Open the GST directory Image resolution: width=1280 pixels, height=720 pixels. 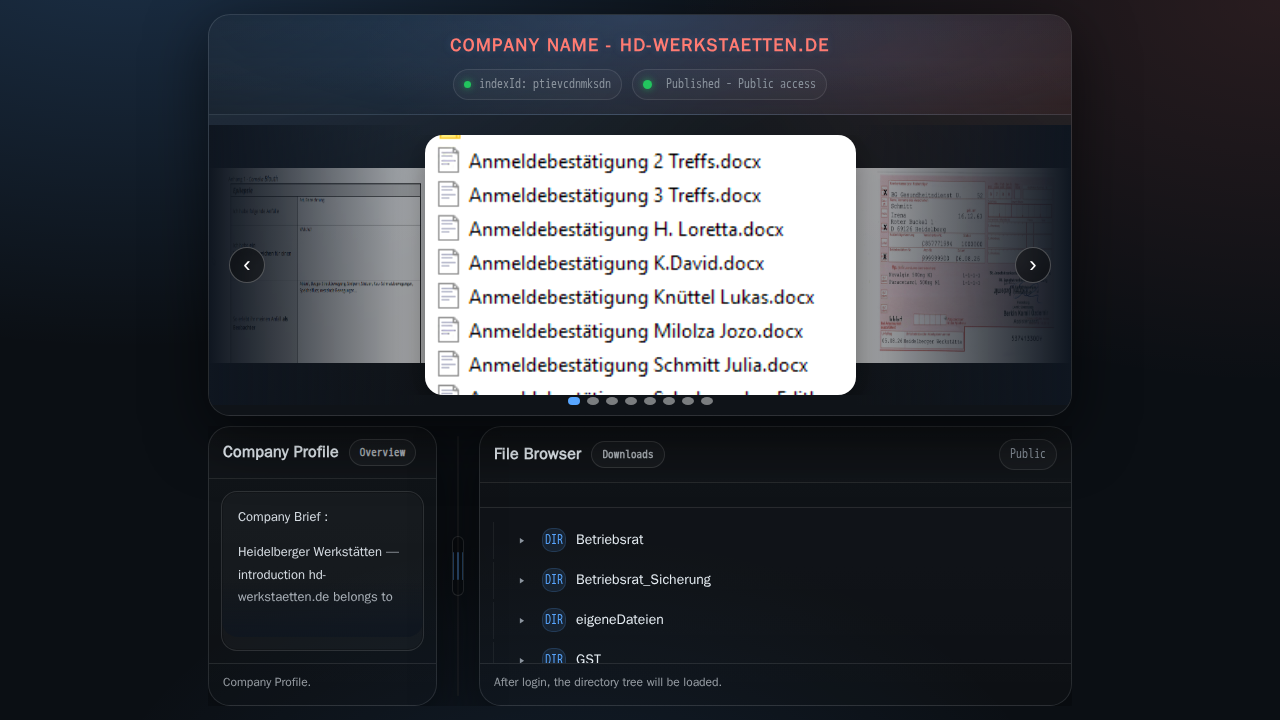pyautogui.click(x=589, y=659)
